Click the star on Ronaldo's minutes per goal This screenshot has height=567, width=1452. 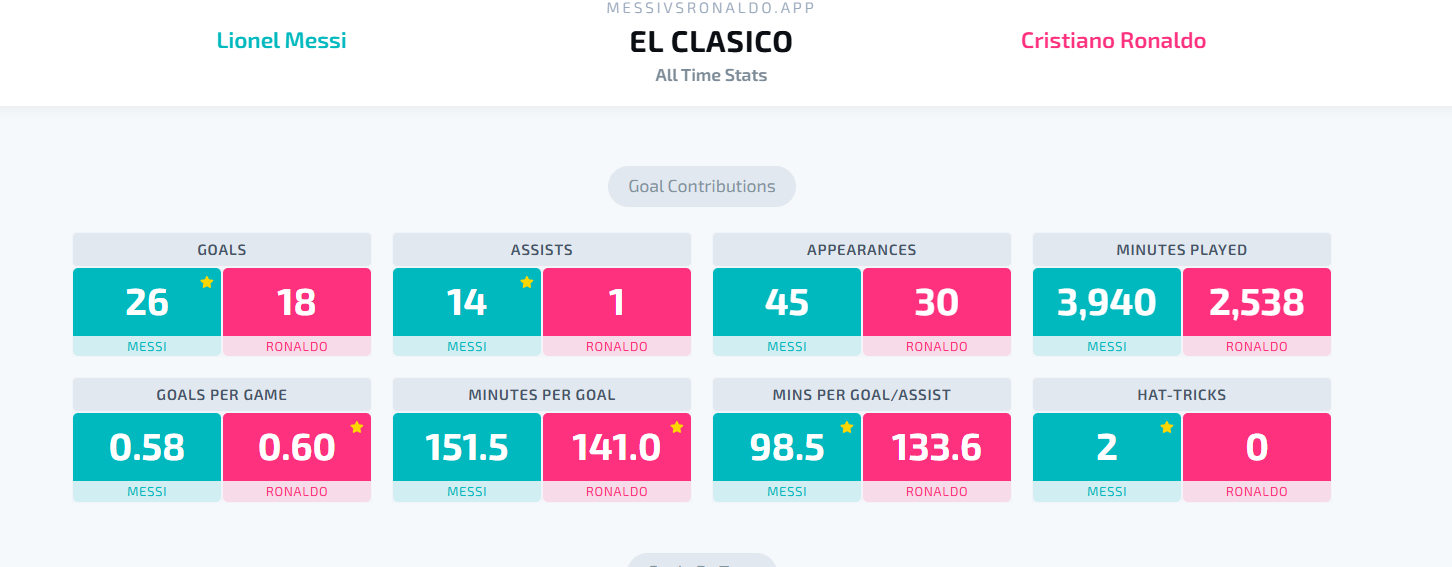(677, 427)
